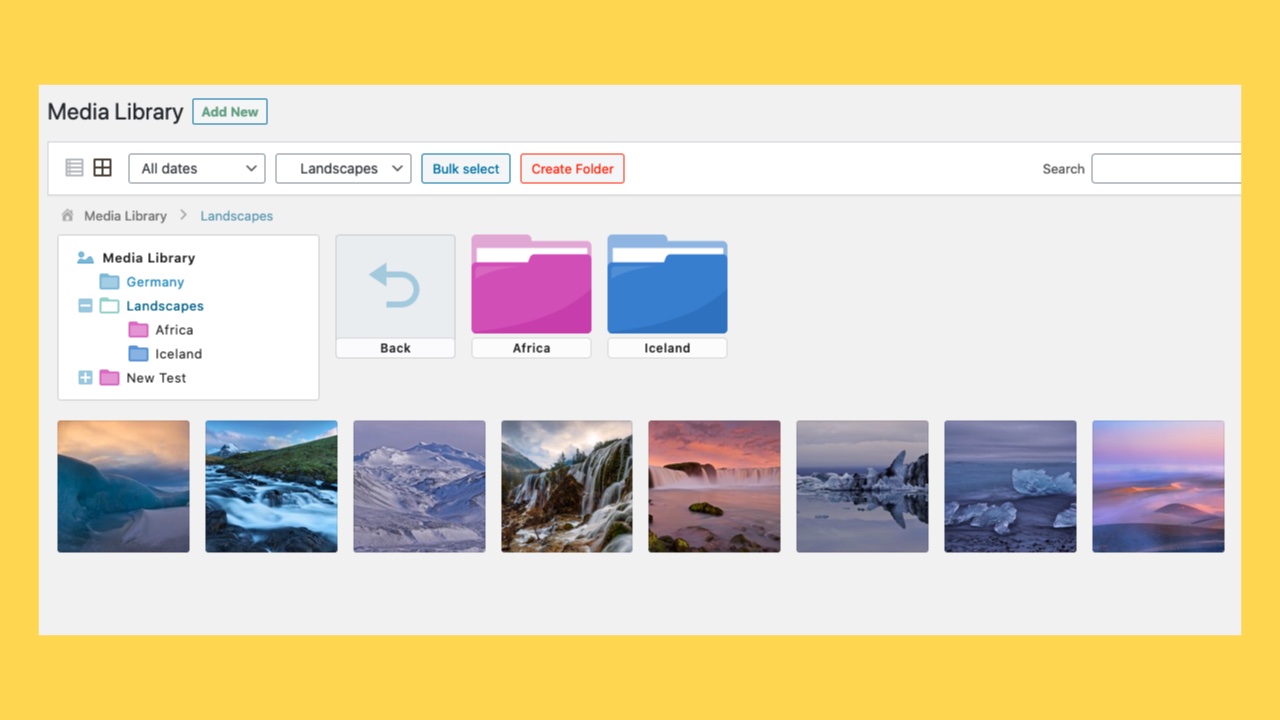
Task: Click Landscapes breadcrumb link
Action: (x=236, y=216)
